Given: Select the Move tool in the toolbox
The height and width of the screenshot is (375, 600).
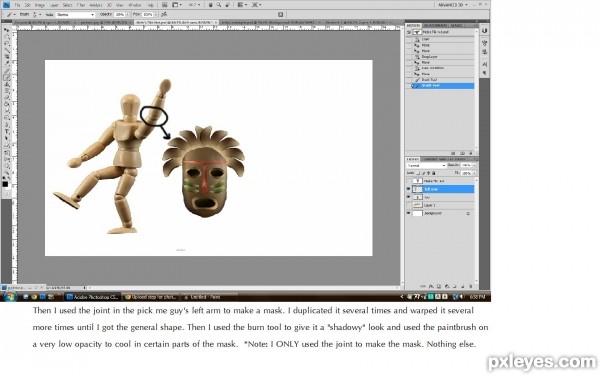Looking at the screenshot, I should point(7,30).
